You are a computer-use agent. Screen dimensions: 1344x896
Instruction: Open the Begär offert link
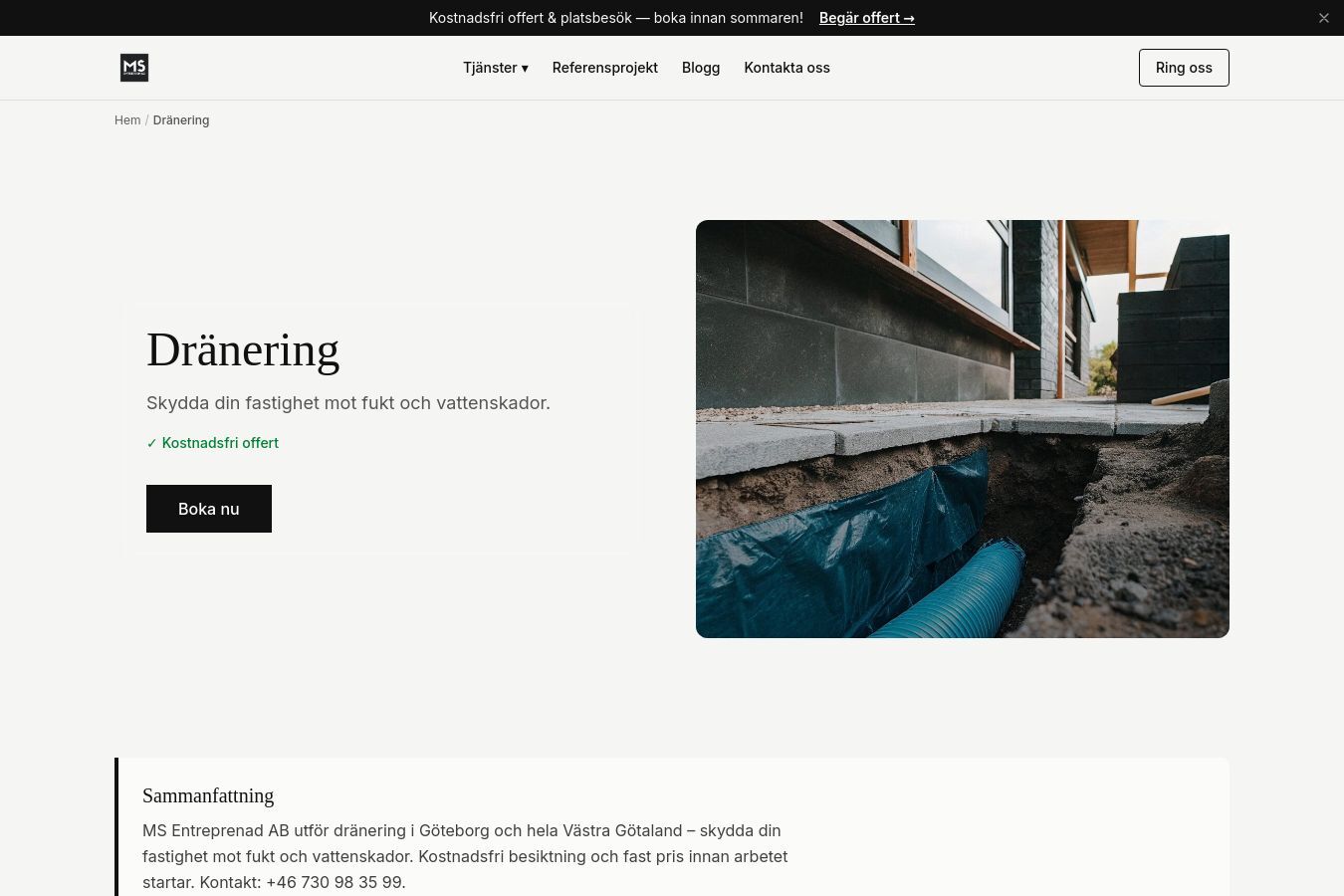[x=867, y=18]
